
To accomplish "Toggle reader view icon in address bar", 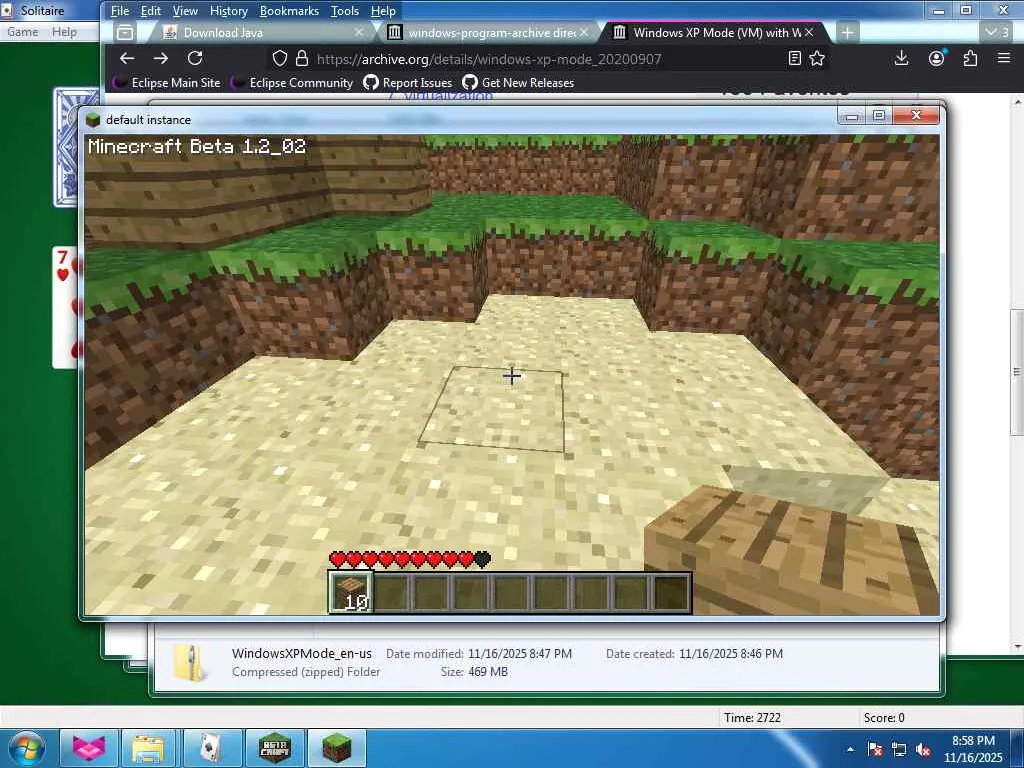I will pos(795,59).
